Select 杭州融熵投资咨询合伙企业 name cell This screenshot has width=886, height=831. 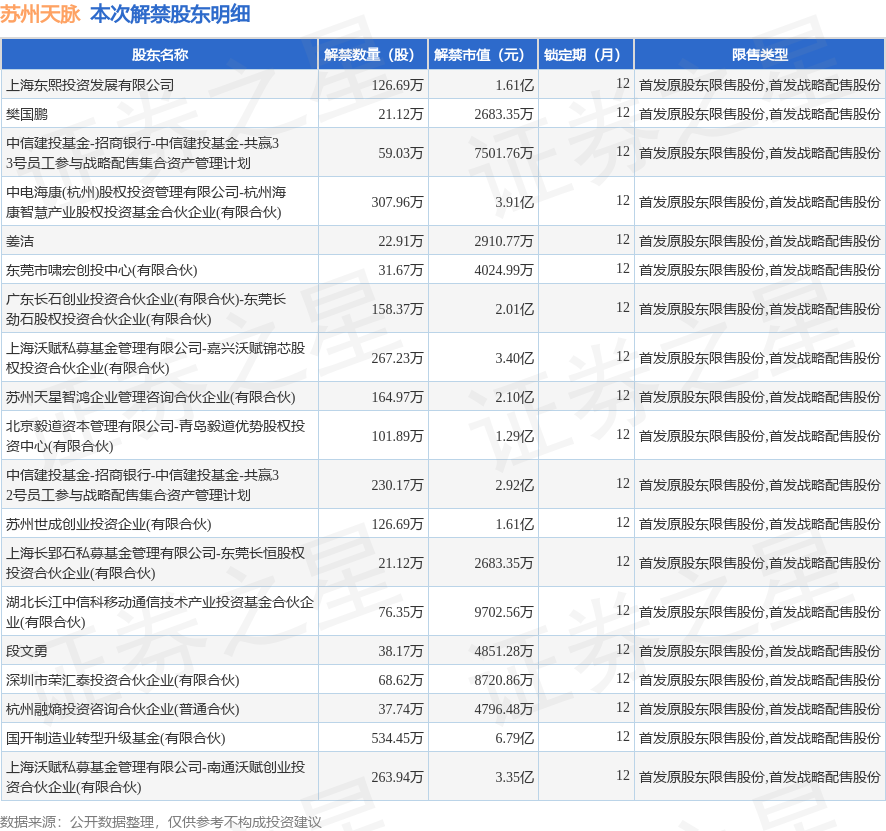(x=123, y=709)
